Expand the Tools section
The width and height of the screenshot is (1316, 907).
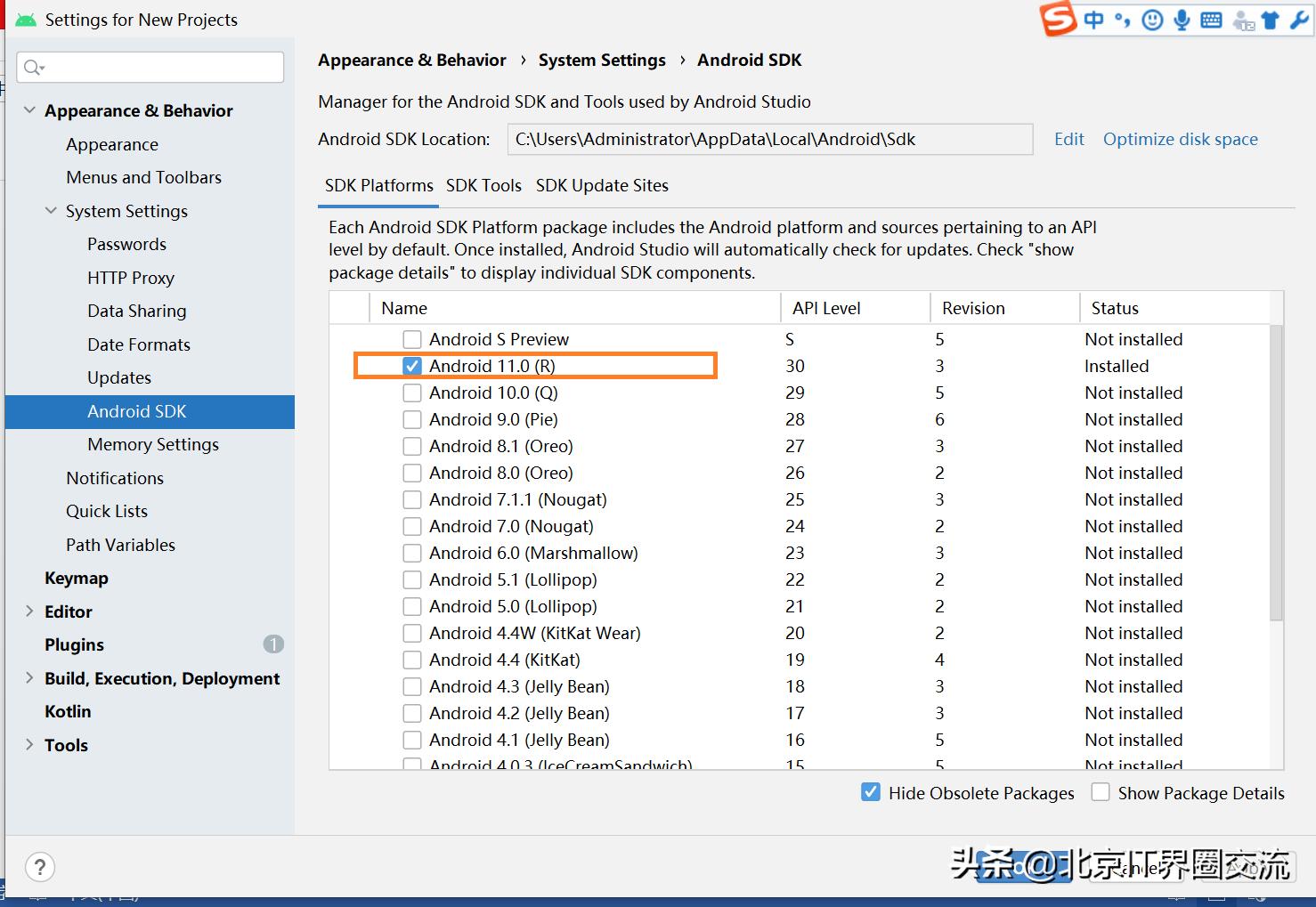[29, 744]
